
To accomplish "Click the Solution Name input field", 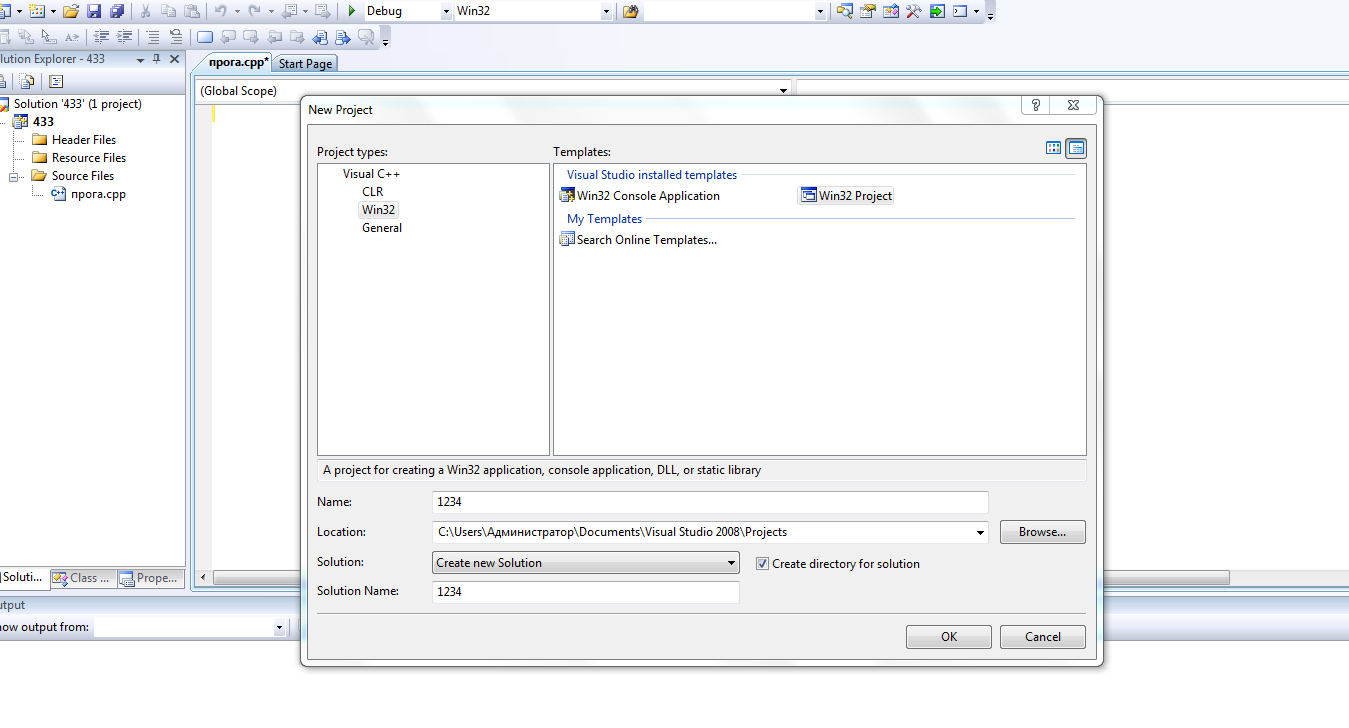I will point(586,591).
